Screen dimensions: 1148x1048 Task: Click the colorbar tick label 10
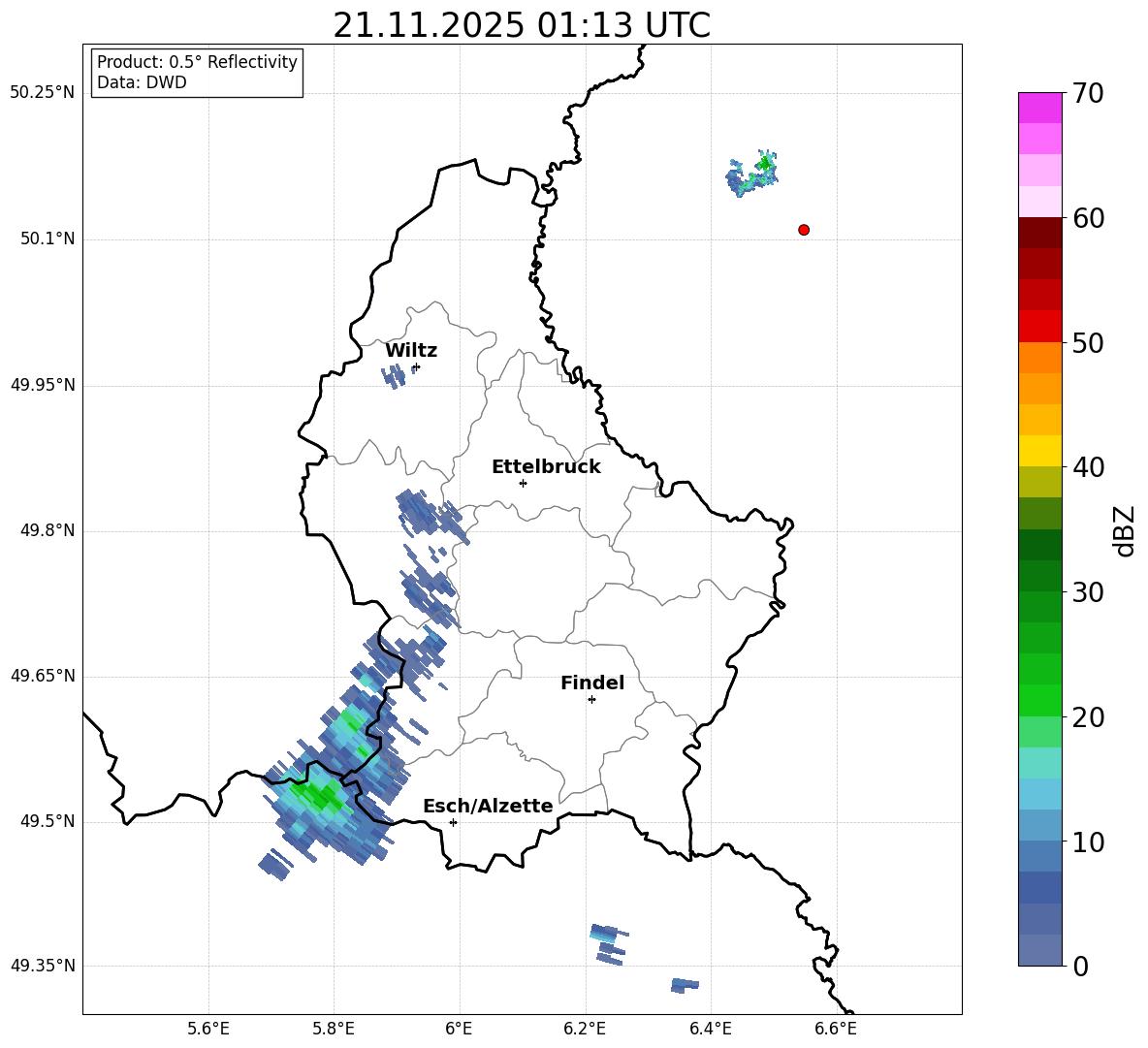[x=1088, y=842]
